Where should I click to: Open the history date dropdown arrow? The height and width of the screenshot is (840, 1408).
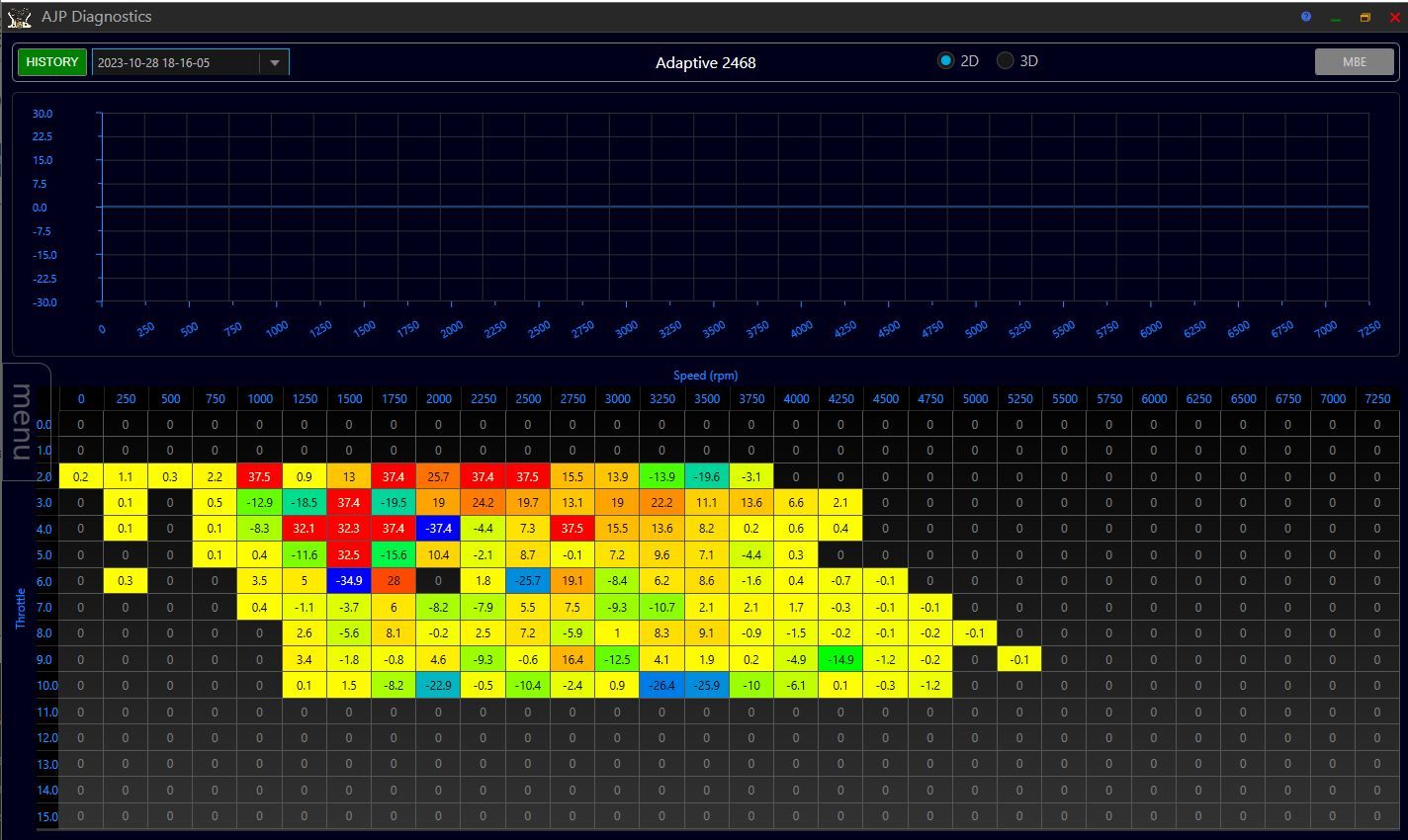[274, 63]
